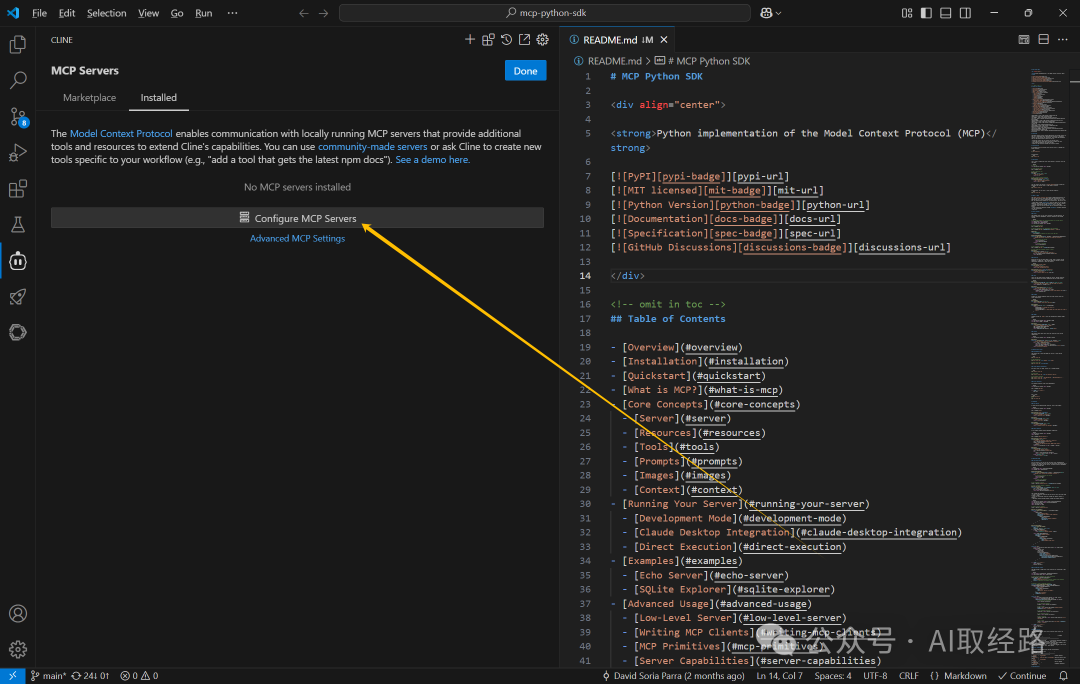Toggle primary side bar layout icon
1080x684 pixels.
(x=926, y=13)
